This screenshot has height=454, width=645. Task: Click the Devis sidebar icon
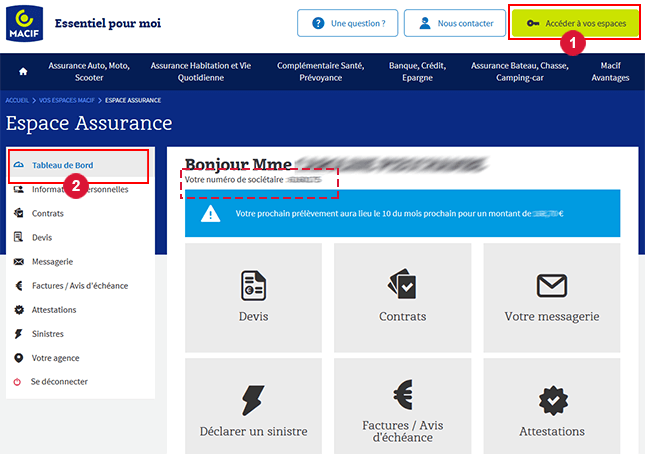[x=19, y=237]
